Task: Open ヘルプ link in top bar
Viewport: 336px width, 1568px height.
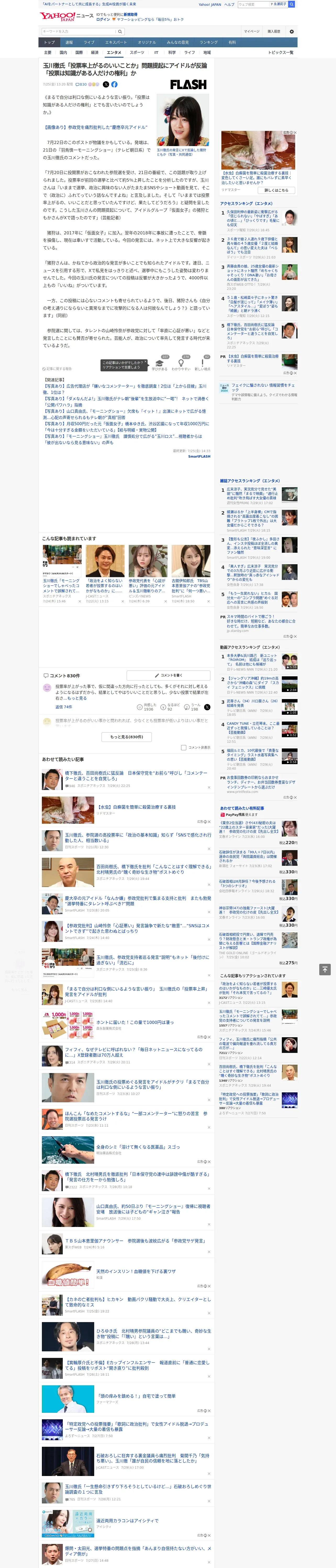Action: (x=229, y=4)
